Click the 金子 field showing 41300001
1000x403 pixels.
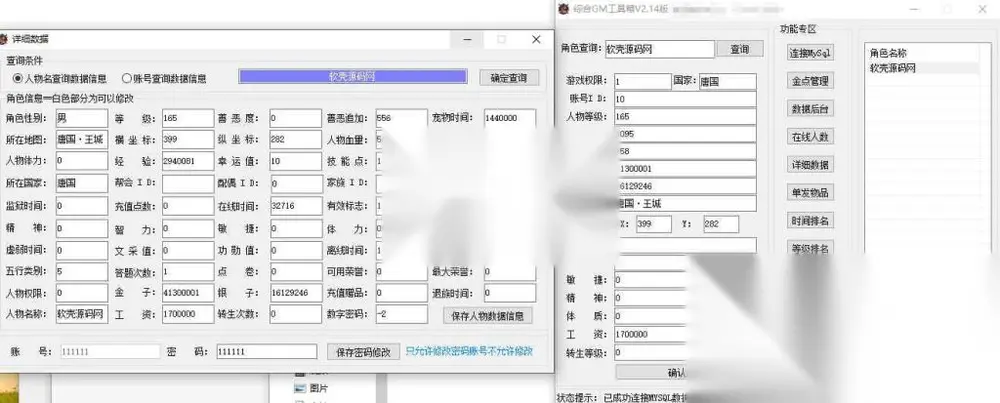click(188, 293)
